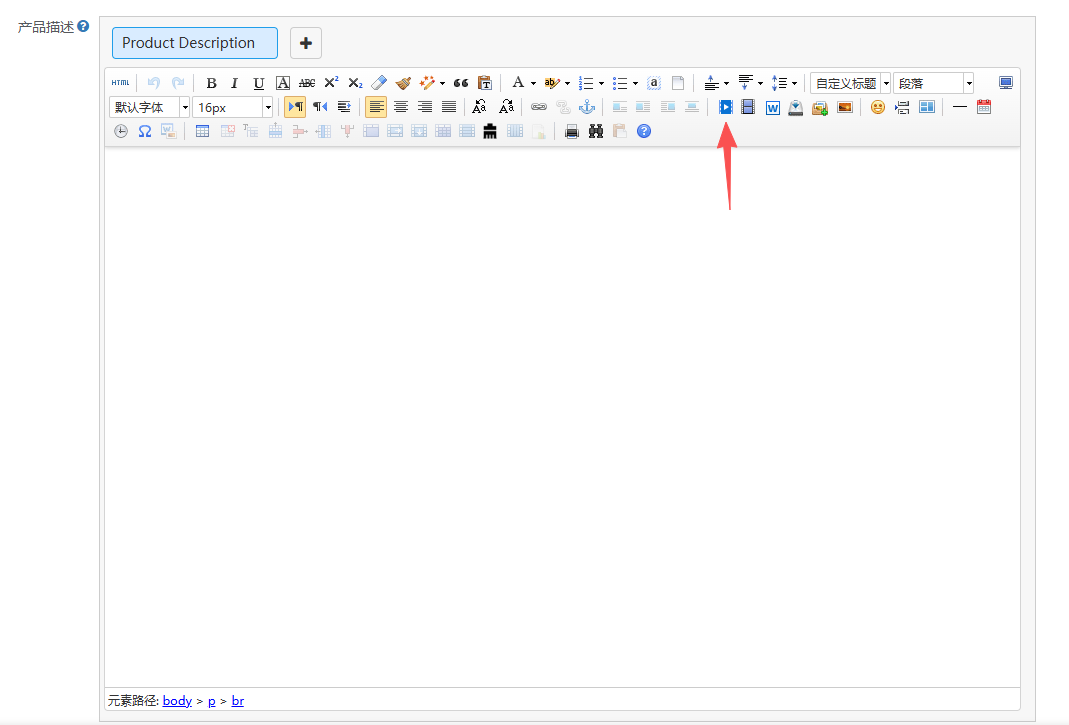This screenshot has width=1069, height=725.
Task: Click the insert table icon
Action: pyautogui.click(x=202, y=131)
